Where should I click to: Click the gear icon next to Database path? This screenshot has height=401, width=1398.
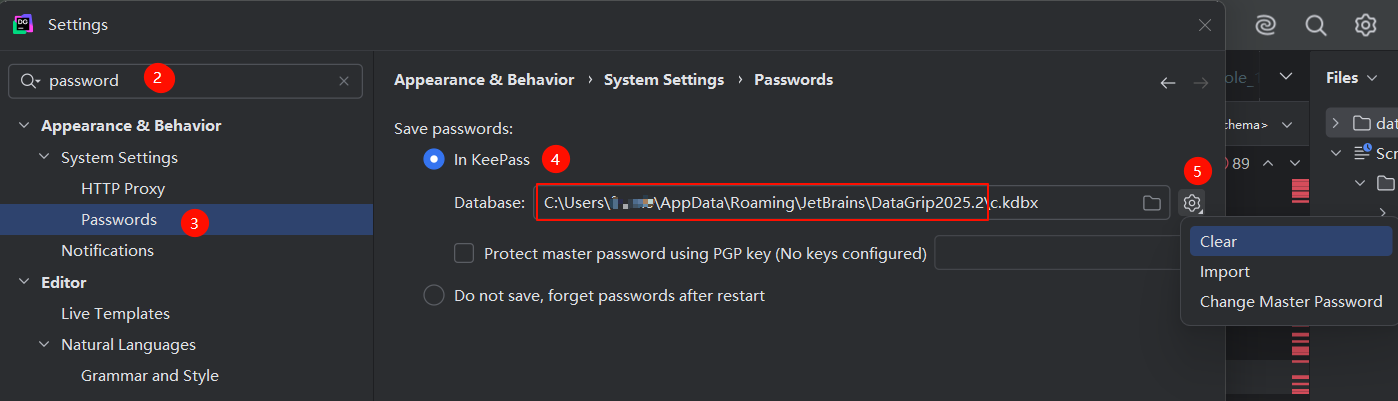(1191, 203)
